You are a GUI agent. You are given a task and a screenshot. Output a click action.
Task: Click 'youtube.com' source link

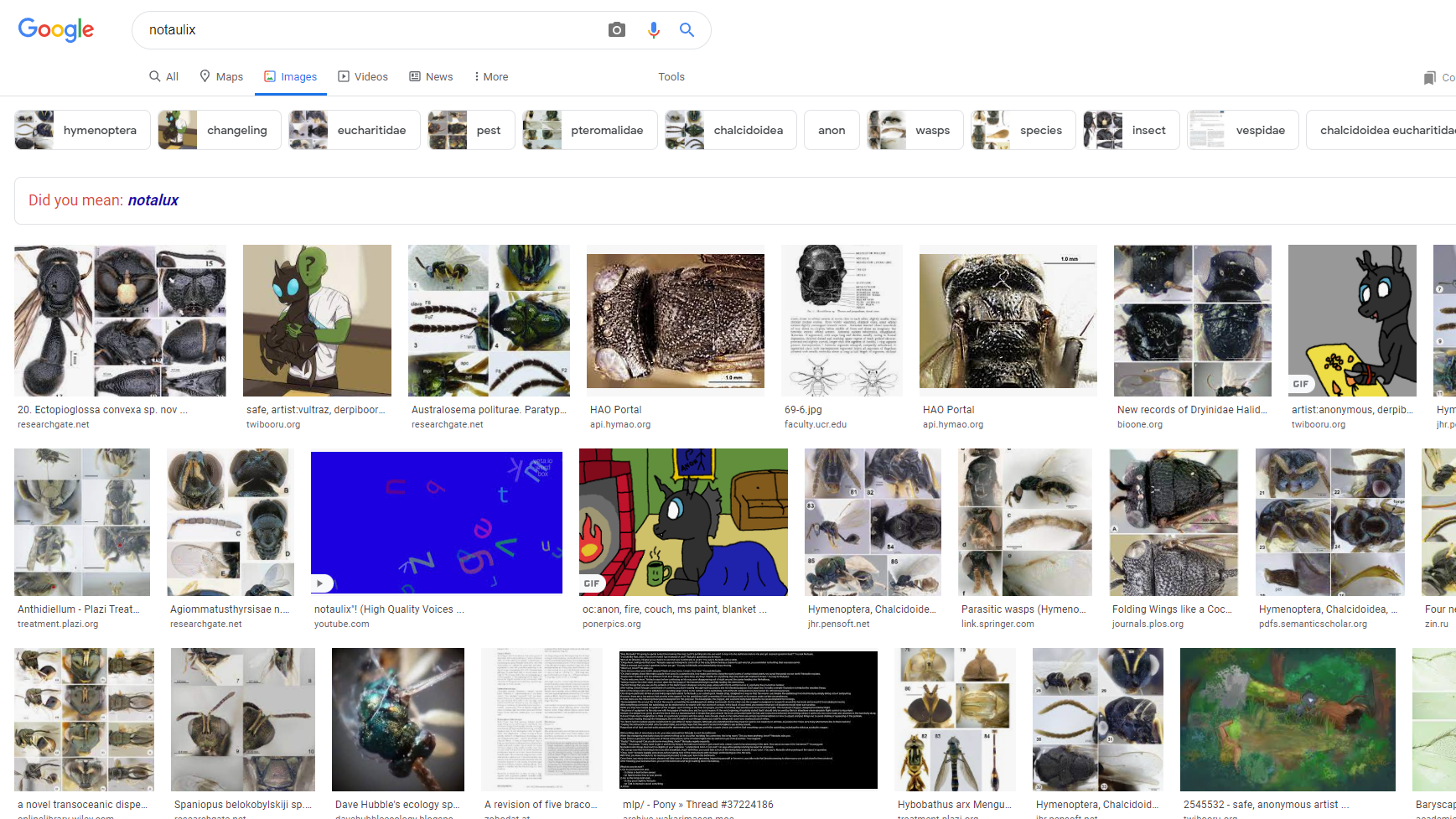pos(342,625)
